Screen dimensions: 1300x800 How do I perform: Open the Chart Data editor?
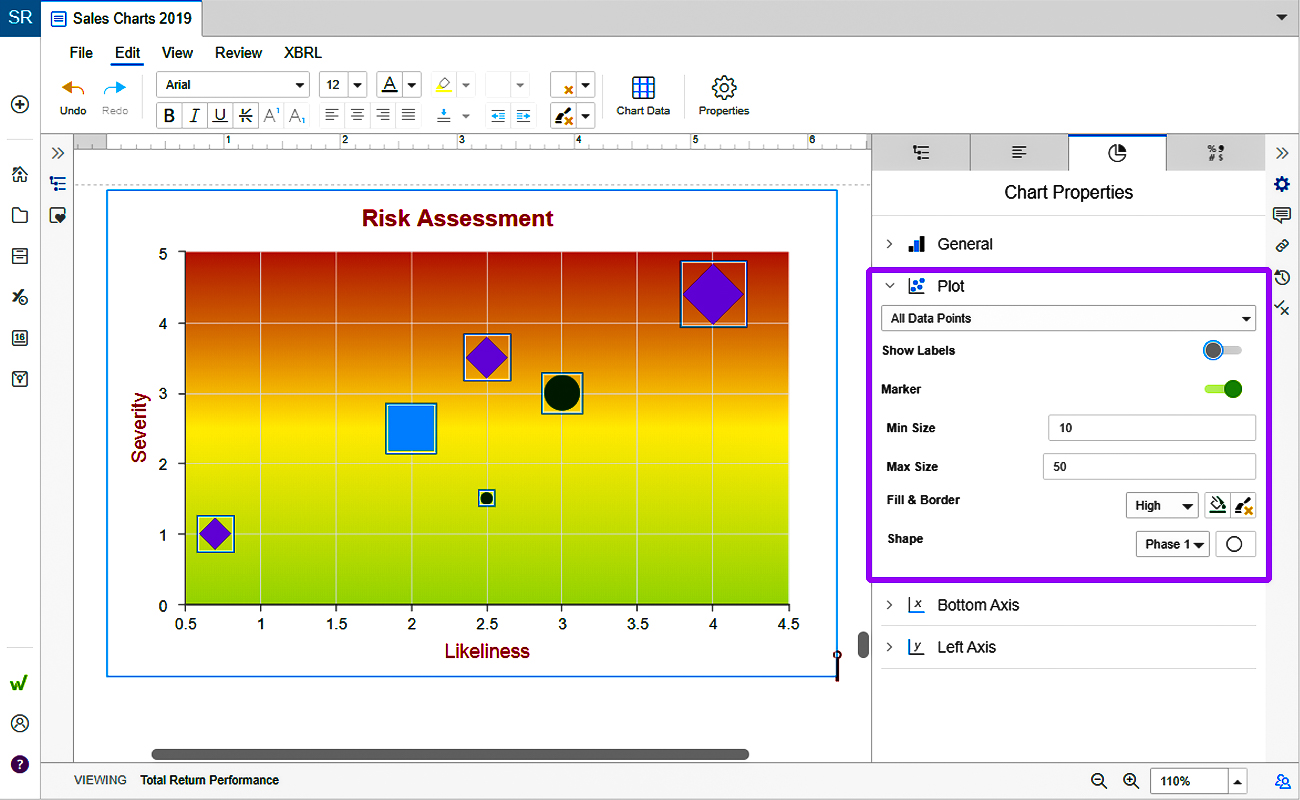(x=643, y=96)
